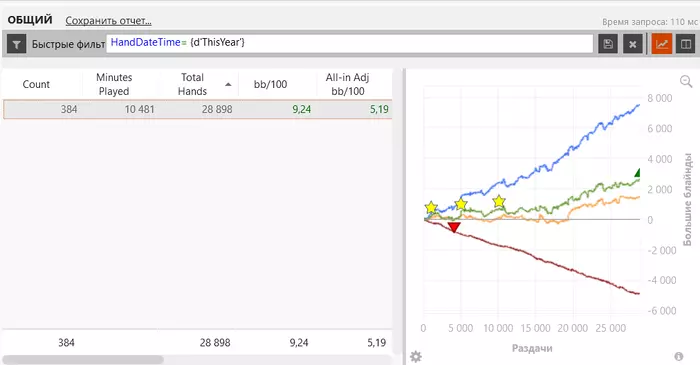
Task: Click the 'Быстрые фильт' label
Action: pyautogui.click(x=68, y=44)
